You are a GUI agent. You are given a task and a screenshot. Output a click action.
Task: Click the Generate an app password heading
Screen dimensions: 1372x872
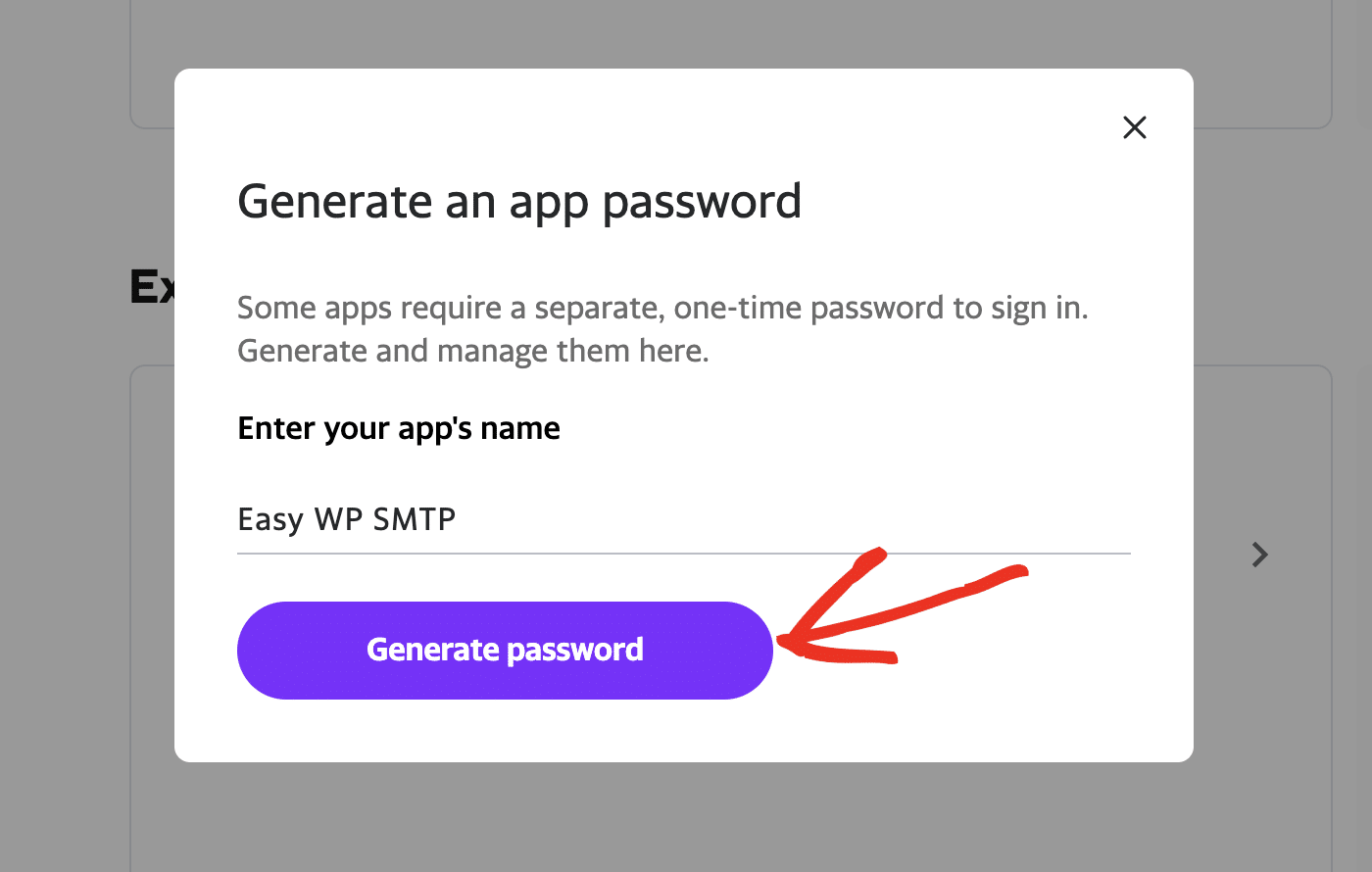point(519,202)
